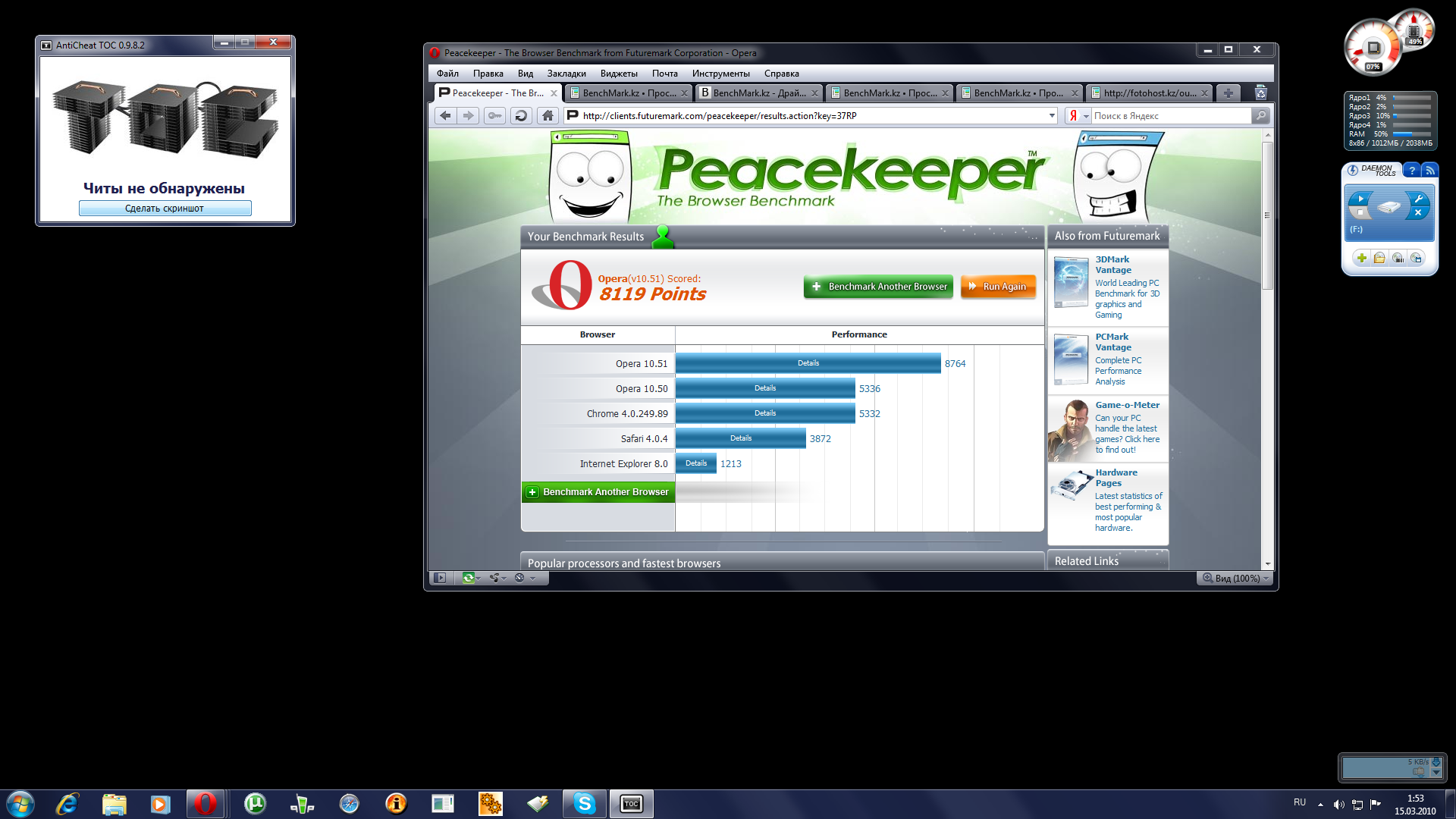Expand Opera Unite dropdown arrow

504,579
